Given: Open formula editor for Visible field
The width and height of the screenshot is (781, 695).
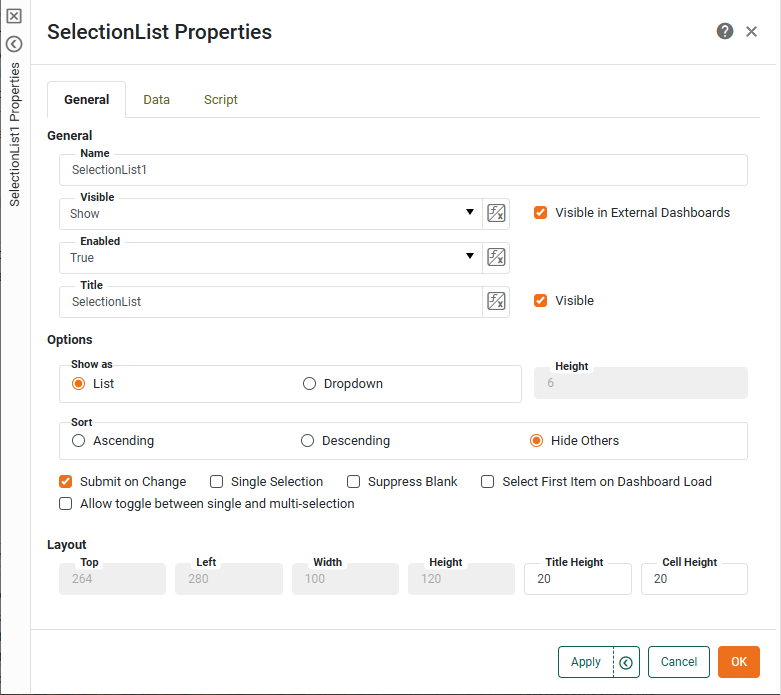Looking at the screenshot, I should point(496,213).
